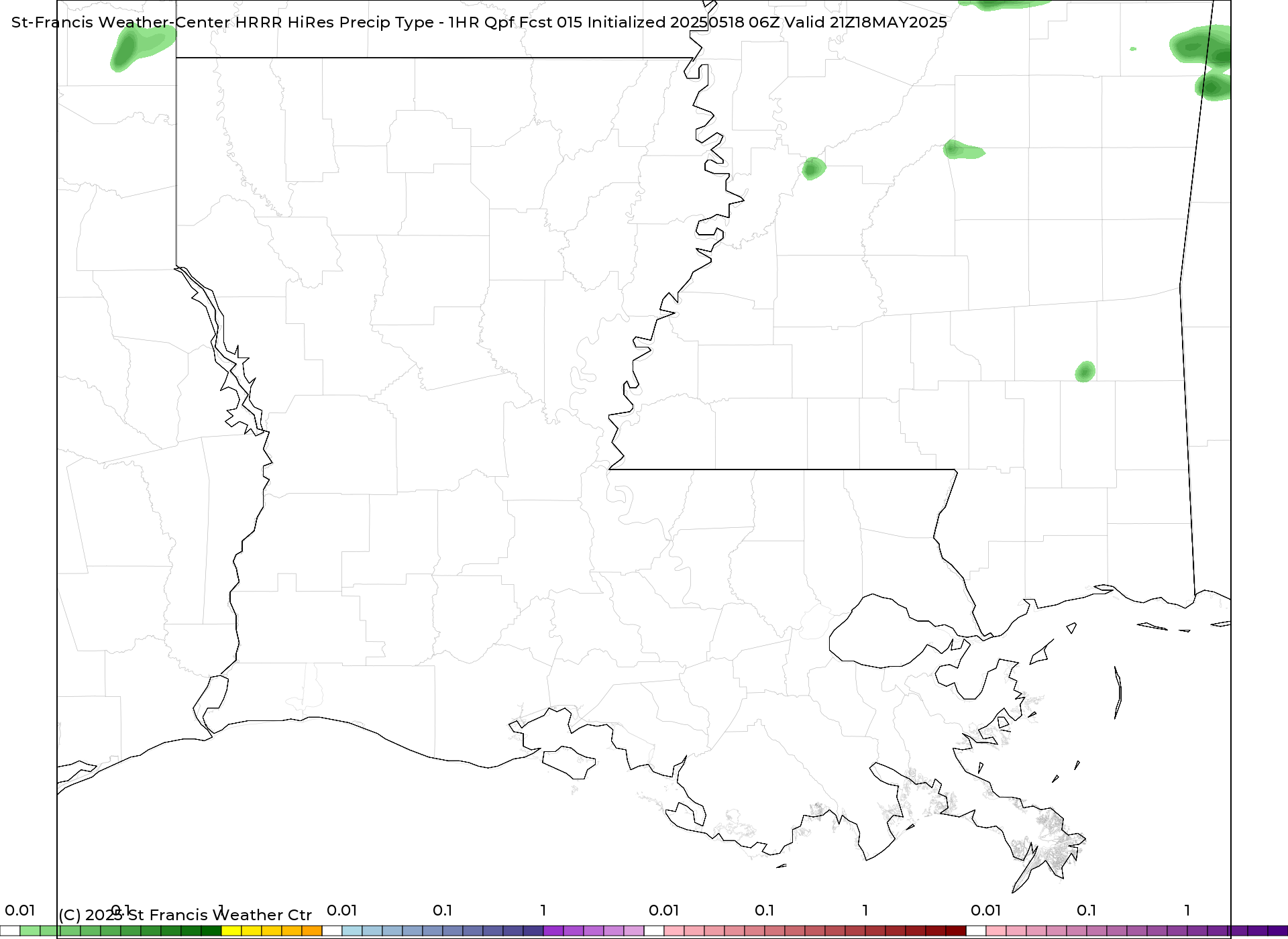
Task: Click the 'Initialized 20250518 06Z' text
Action: (684, 22)
